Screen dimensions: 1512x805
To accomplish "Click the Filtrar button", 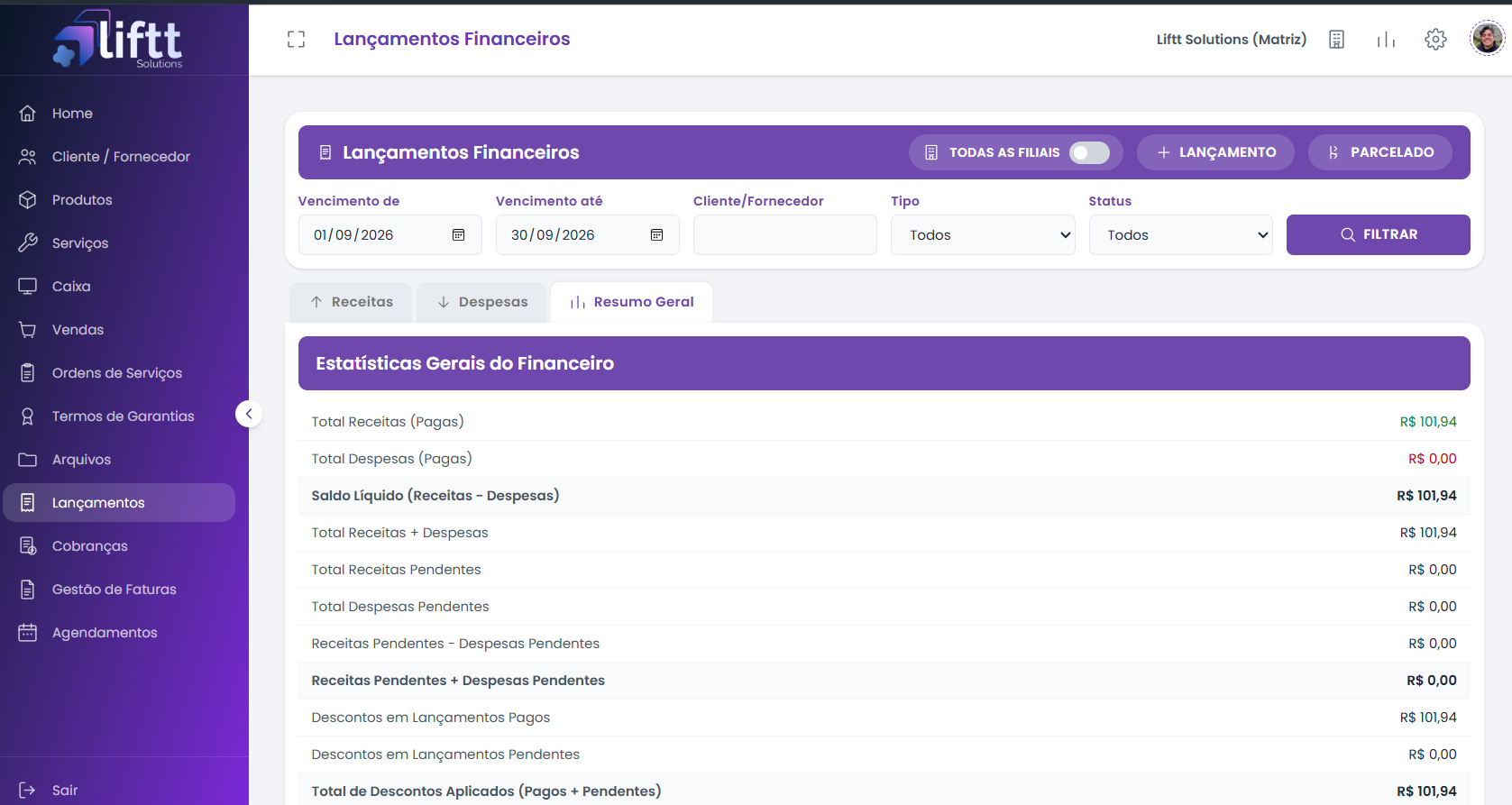I will point(1378,234).
